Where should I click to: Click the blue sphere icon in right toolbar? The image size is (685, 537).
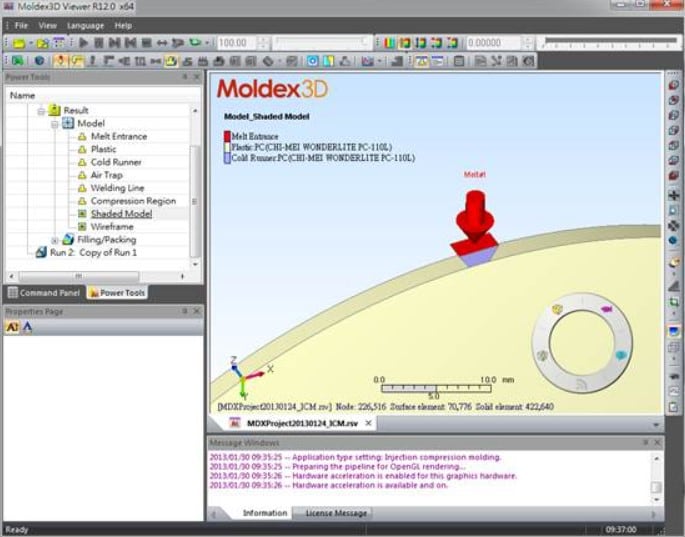(674, 240)
